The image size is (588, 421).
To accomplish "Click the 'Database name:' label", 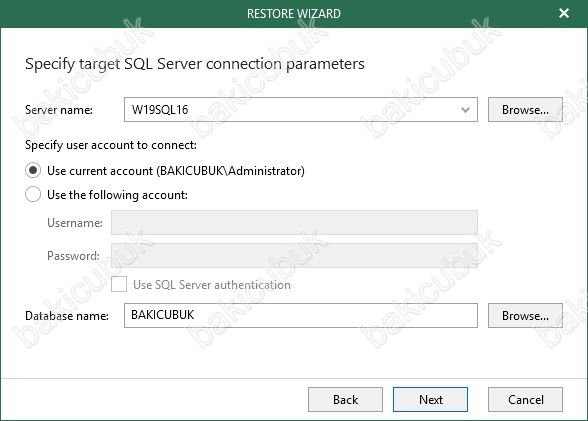I will [x=67, y=316].
